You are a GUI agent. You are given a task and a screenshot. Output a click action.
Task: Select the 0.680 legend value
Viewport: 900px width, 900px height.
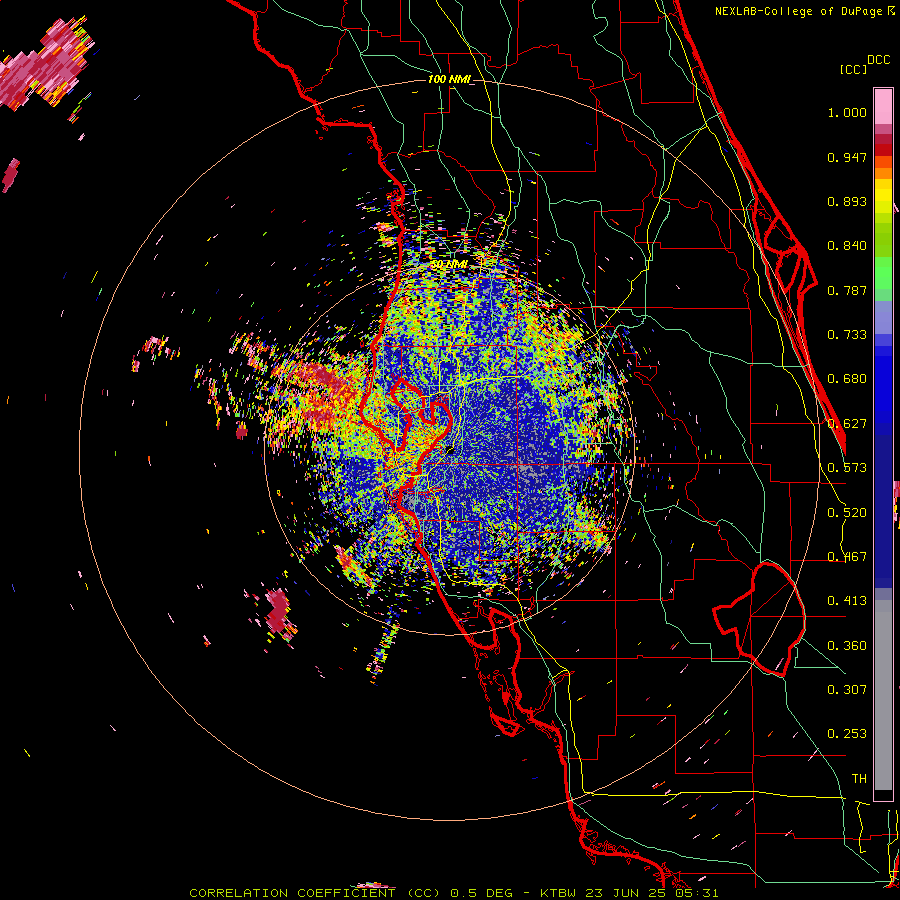tap(847, 379)
